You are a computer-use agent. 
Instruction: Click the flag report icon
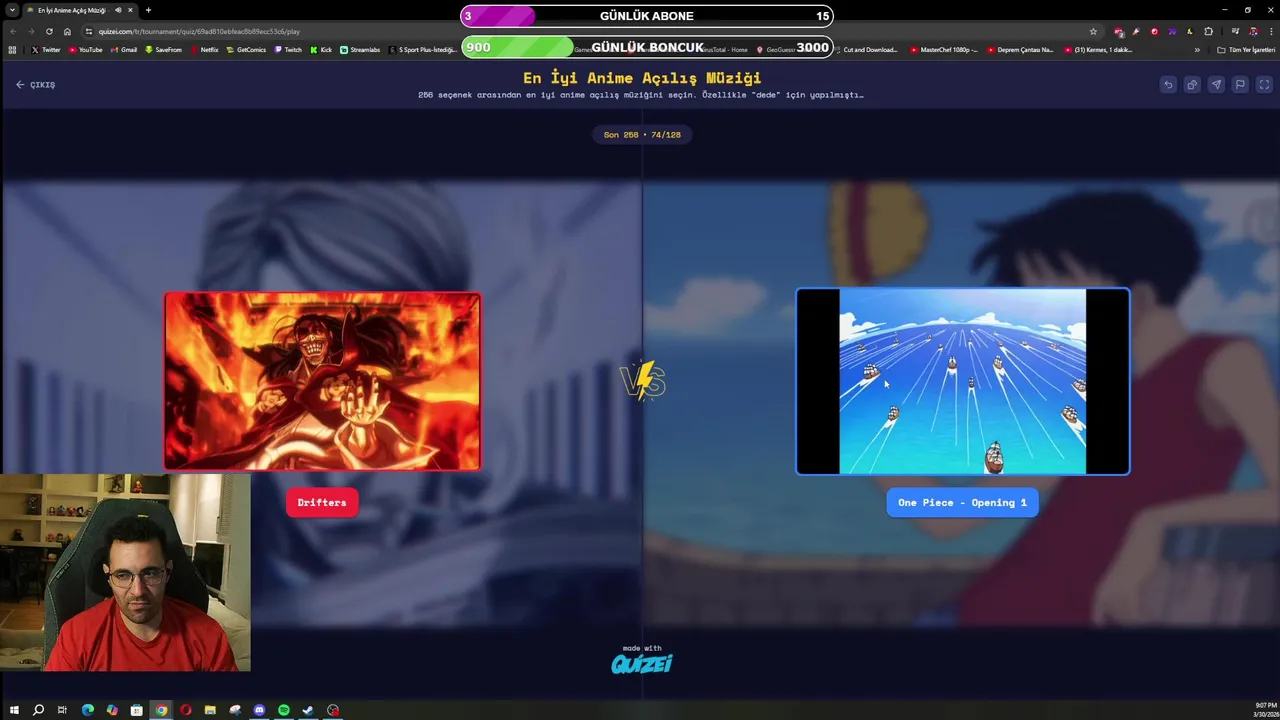pyautogui.click(x=1240, y=85)
